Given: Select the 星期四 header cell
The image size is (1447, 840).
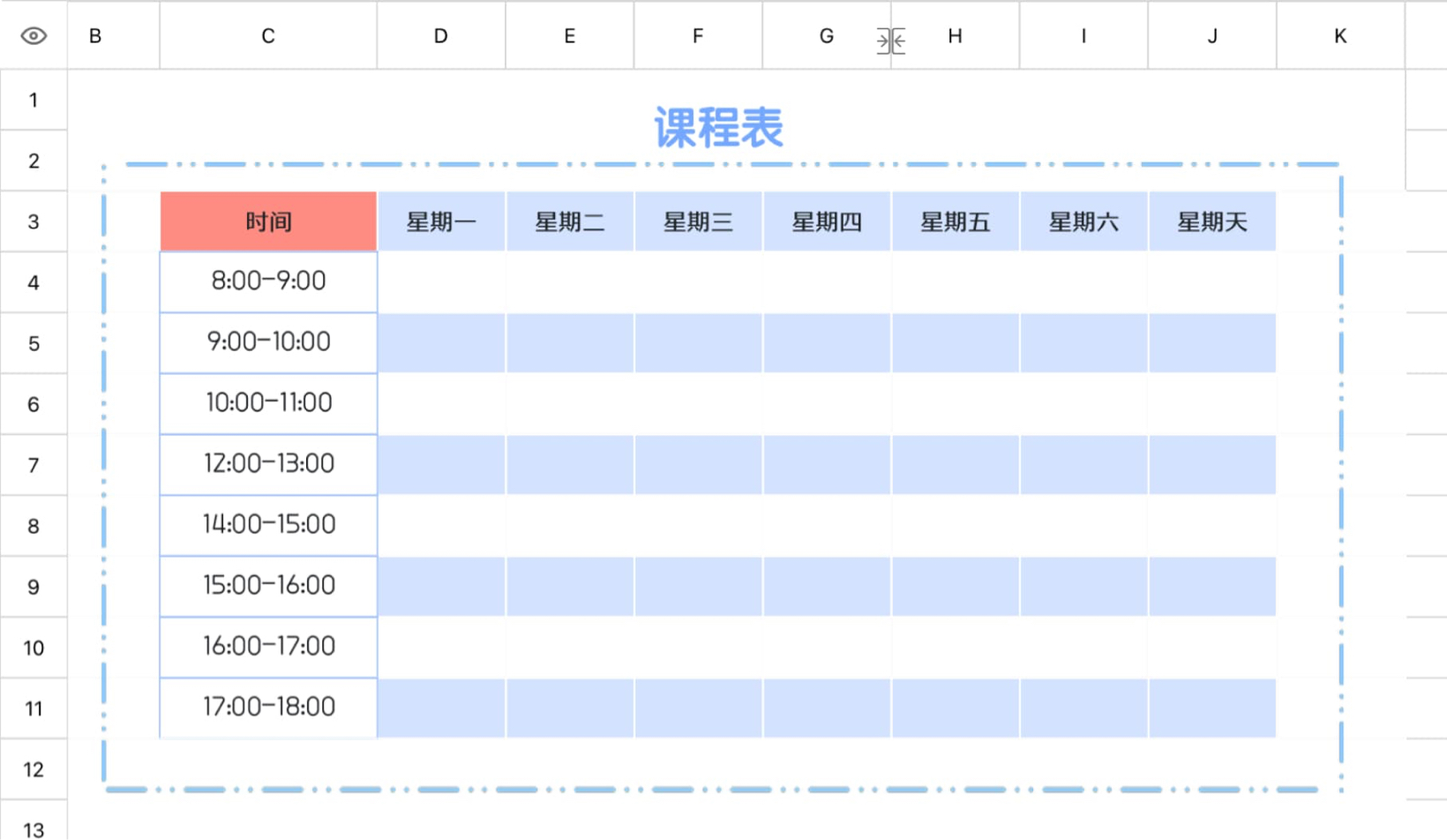Looking at the screenshot, I should pyautogui.click(x=827, y=221).
